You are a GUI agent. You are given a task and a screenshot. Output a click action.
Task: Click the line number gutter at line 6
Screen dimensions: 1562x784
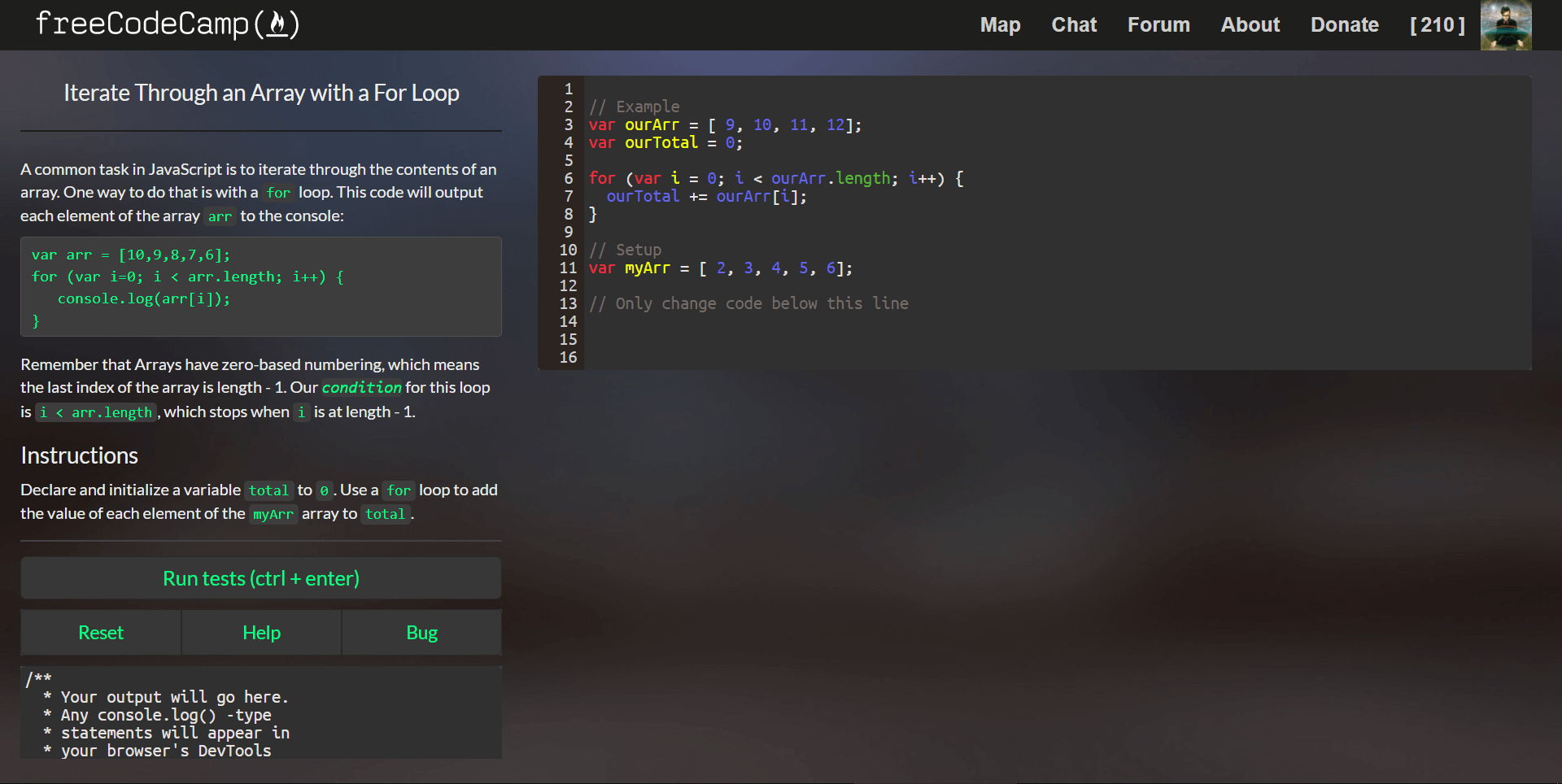[568, 178]
